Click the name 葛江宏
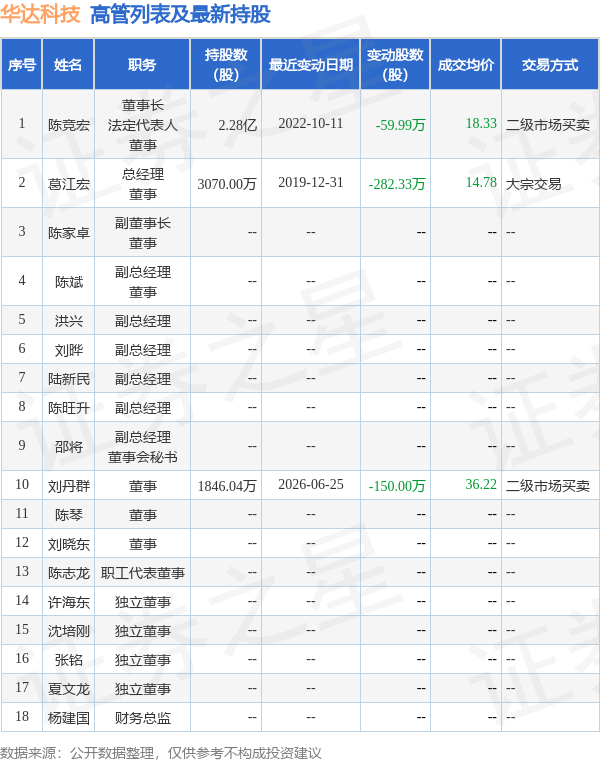Screen dimensions: 600x762 point(69,184)
